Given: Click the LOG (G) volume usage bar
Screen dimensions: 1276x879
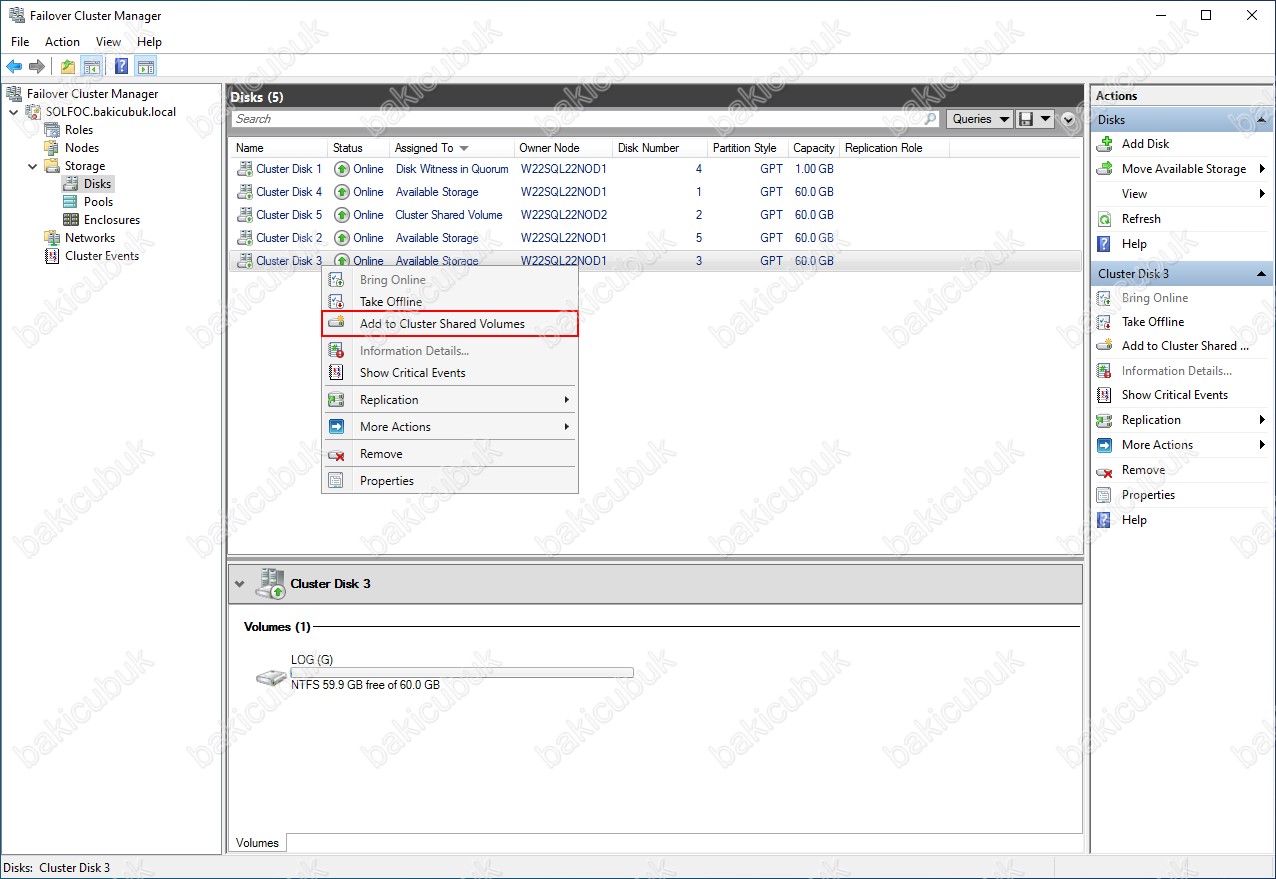Looking at the screenshot, I should [x=462, y=673].
